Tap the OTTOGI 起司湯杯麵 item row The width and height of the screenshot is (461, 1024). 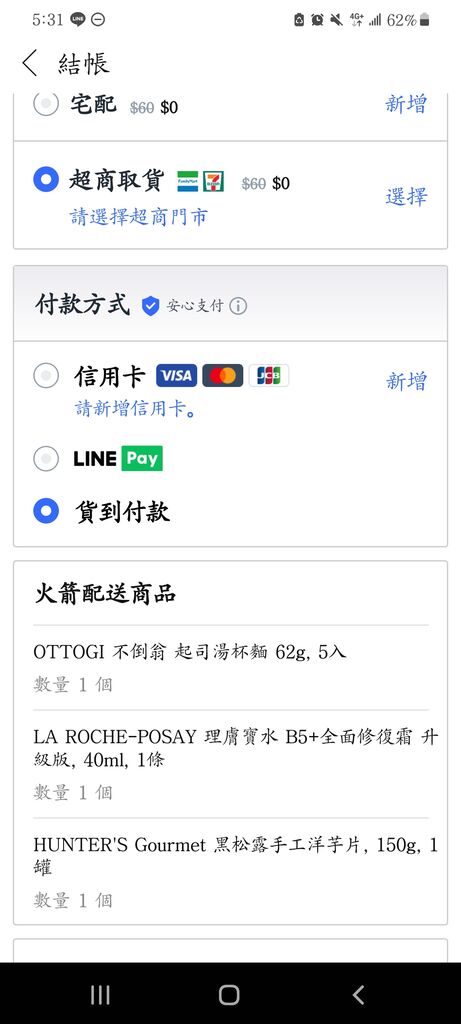(x=231, y=667)
